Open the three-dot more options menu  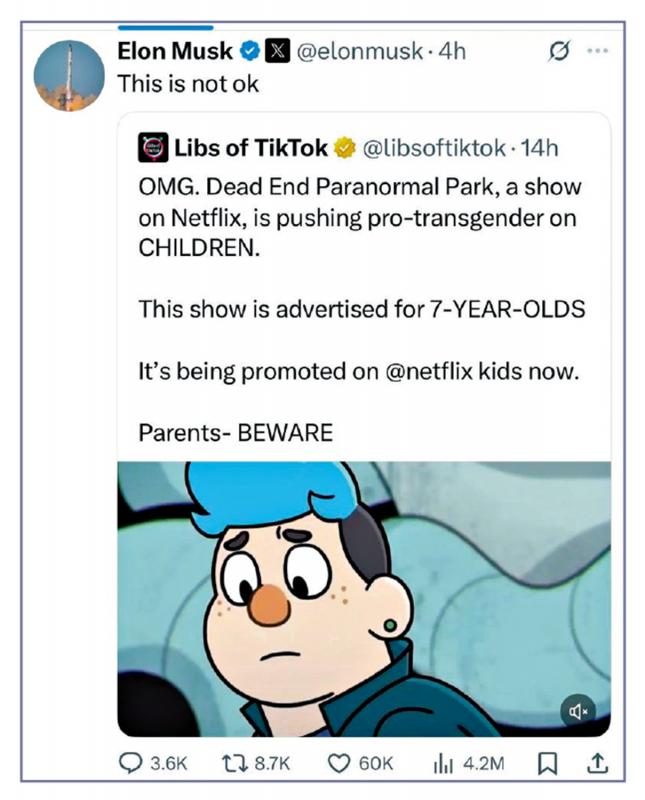coord(597,51)
